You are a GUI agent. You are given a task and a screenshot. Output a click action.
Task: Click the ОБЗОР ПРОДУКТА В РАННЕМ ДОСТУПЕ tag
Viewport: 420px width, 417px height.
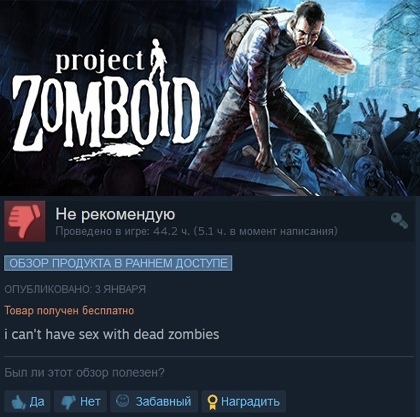(118, 263)
